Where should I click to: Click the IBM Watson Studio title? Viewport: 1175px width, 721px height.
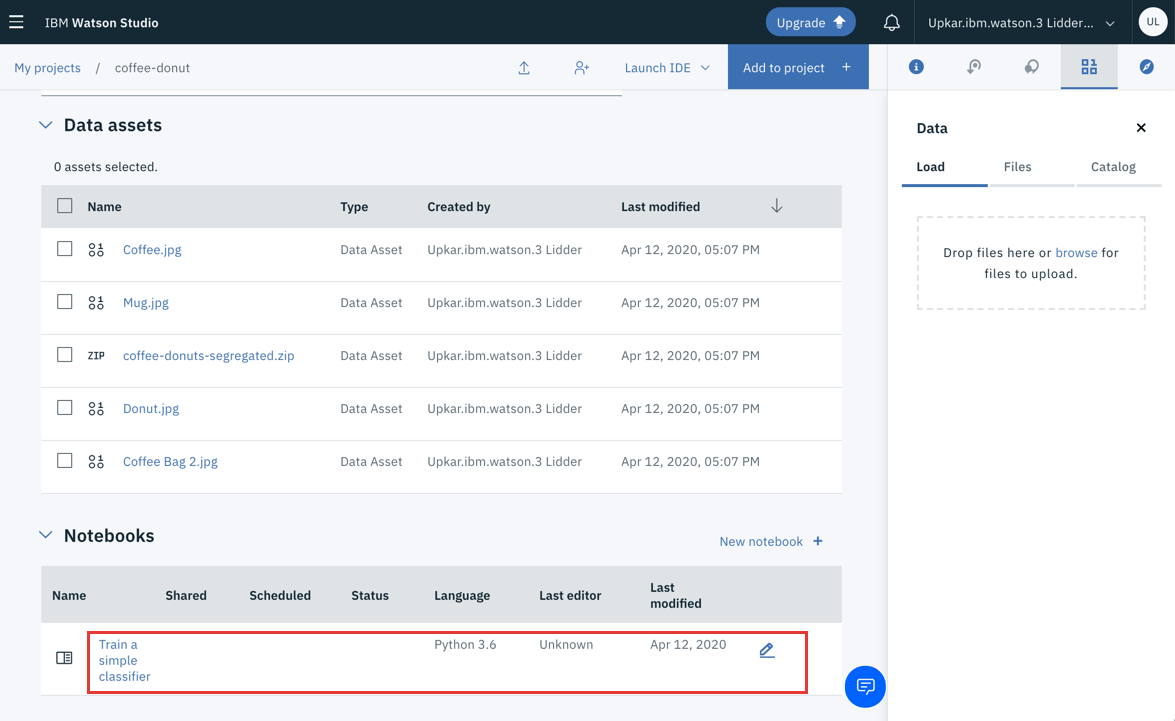pos(101,22)
